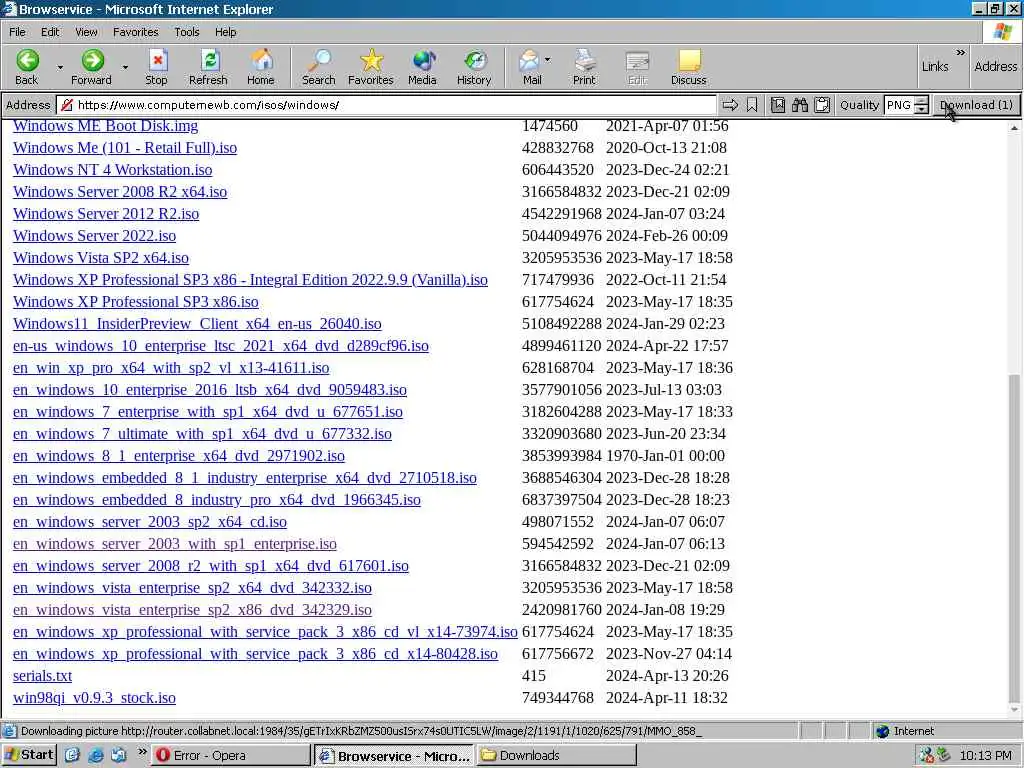Click scrollbar down arrow

click(x=1014, y=711)
